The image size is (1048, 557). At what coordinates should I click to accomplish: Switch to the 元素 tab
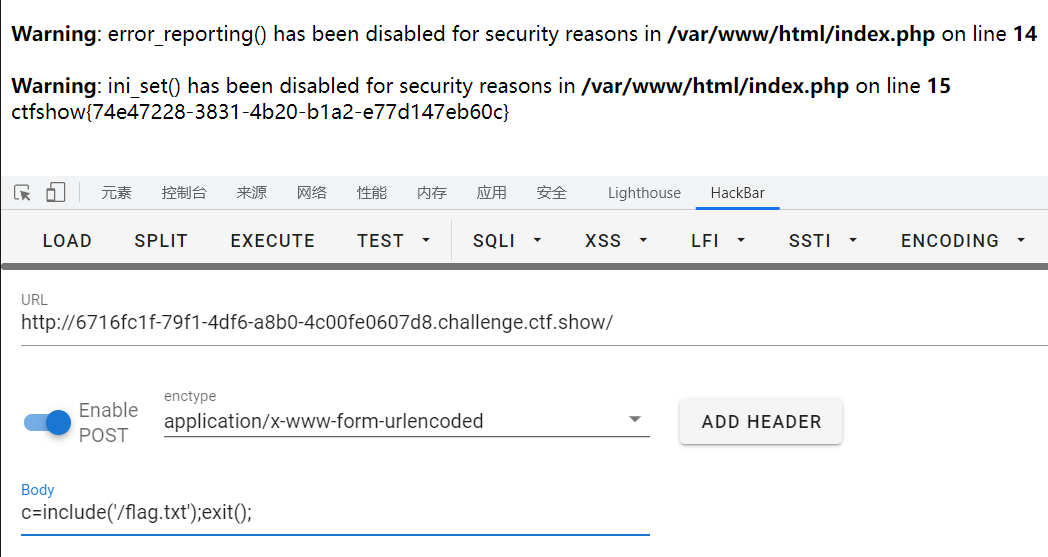click(x=116, y=193)
